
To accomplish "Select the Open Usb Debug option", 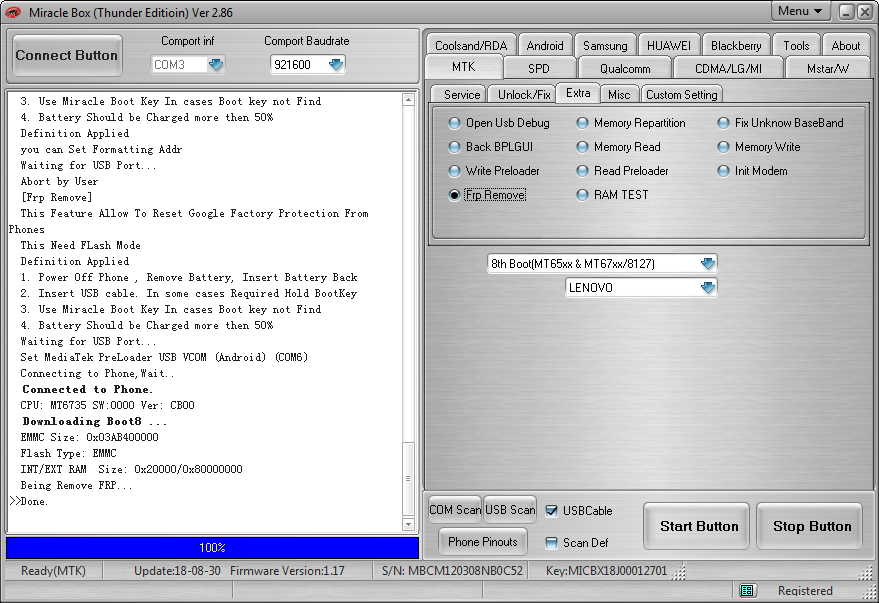I will coord(499,123).
